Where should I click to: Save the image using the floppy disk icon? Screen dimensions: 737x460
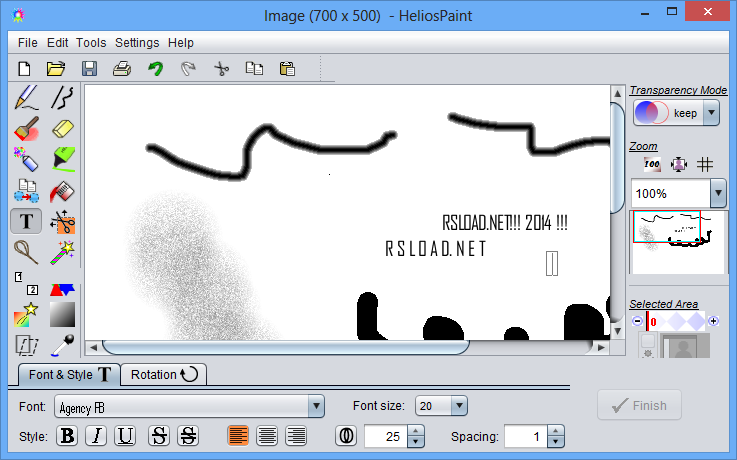click(89, 69)
